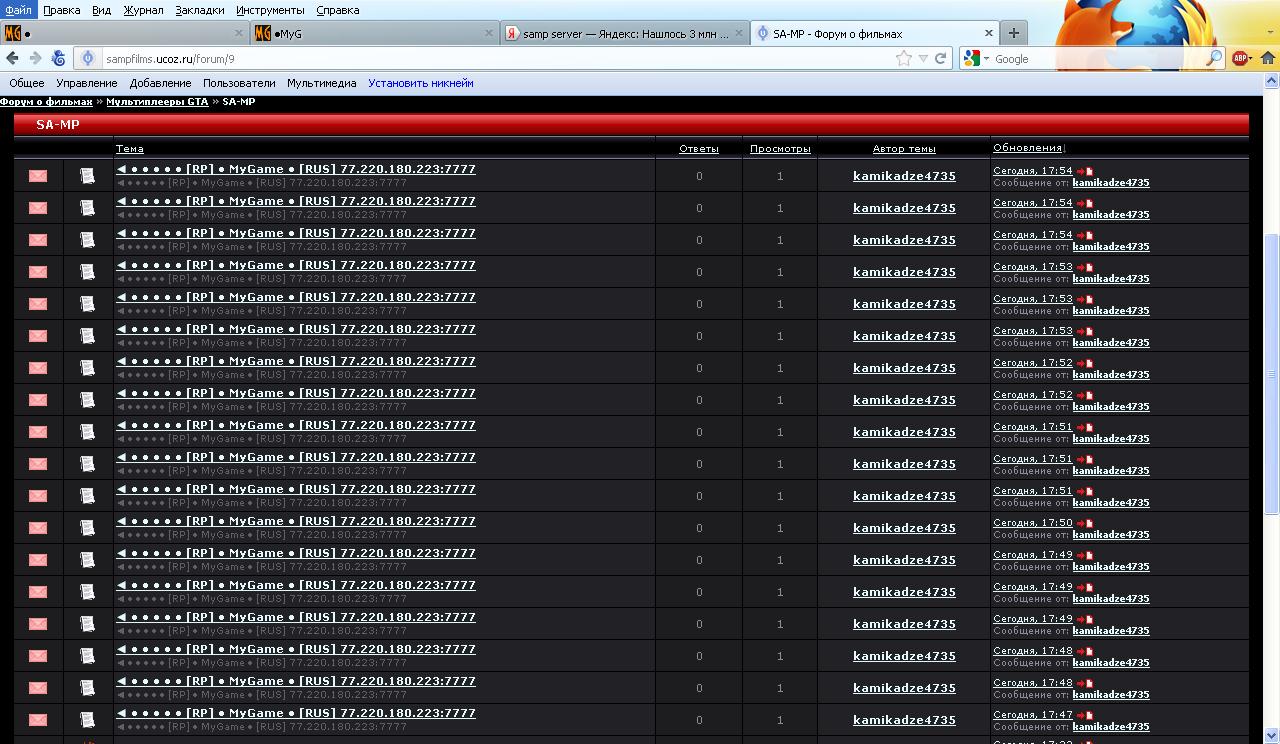This screenshot has width=1280, height=744.
Task: Open the Общее toolbar menu
Action: 27,83
